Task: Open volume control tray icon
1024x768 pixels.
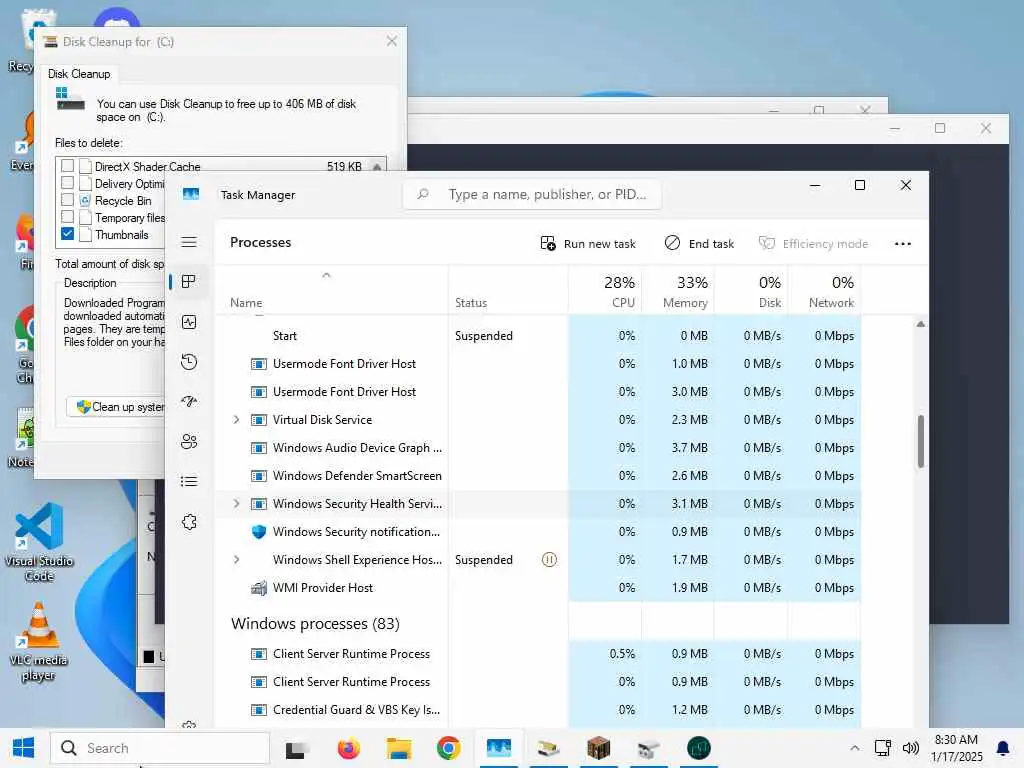Action: point(910,748)
